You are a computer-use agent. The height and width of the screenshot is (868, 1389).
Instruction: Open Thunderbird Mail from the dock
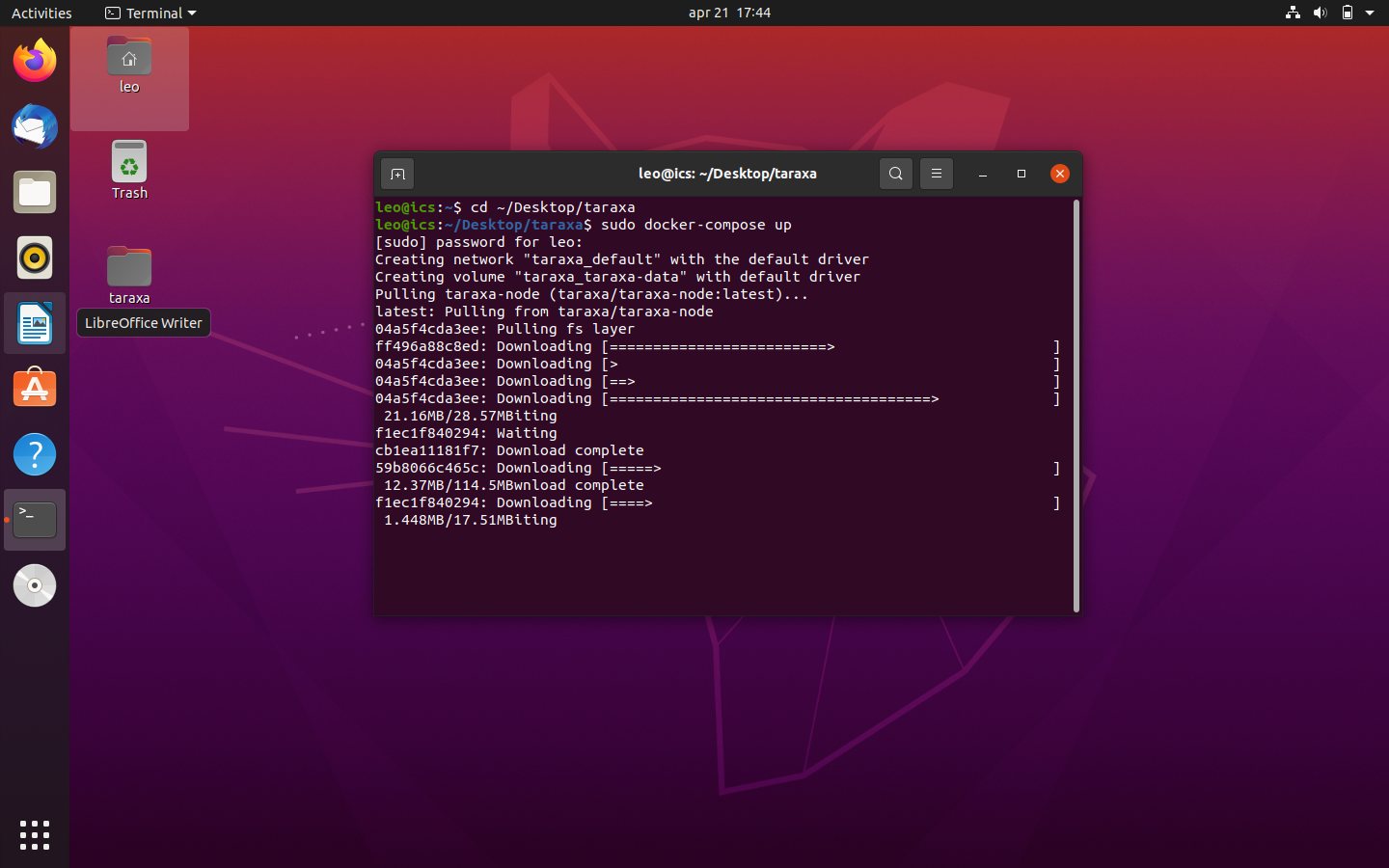point(35,127)
